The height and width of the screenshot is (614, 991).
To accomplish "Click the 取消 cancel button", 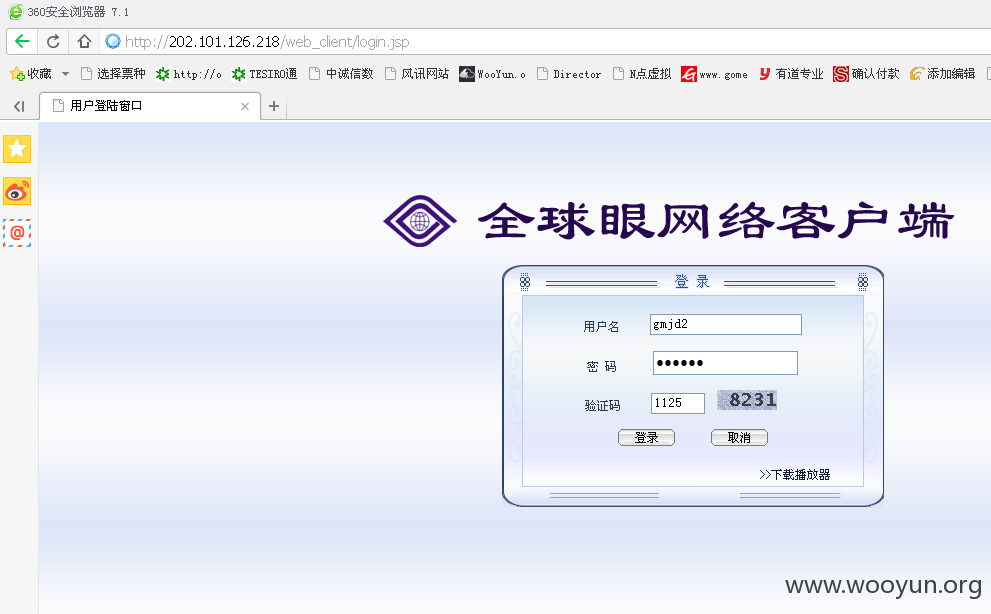I will click(739, 438).
